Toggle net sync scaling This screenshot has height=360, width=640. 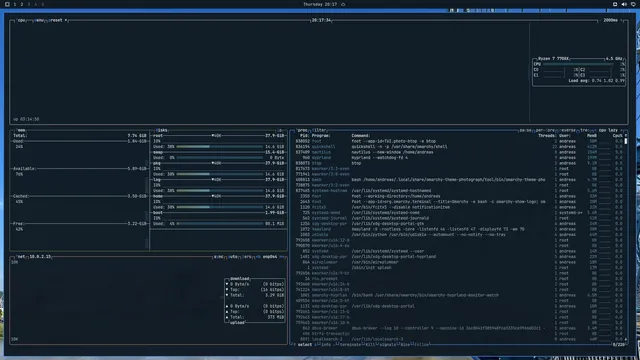[219, 257]
